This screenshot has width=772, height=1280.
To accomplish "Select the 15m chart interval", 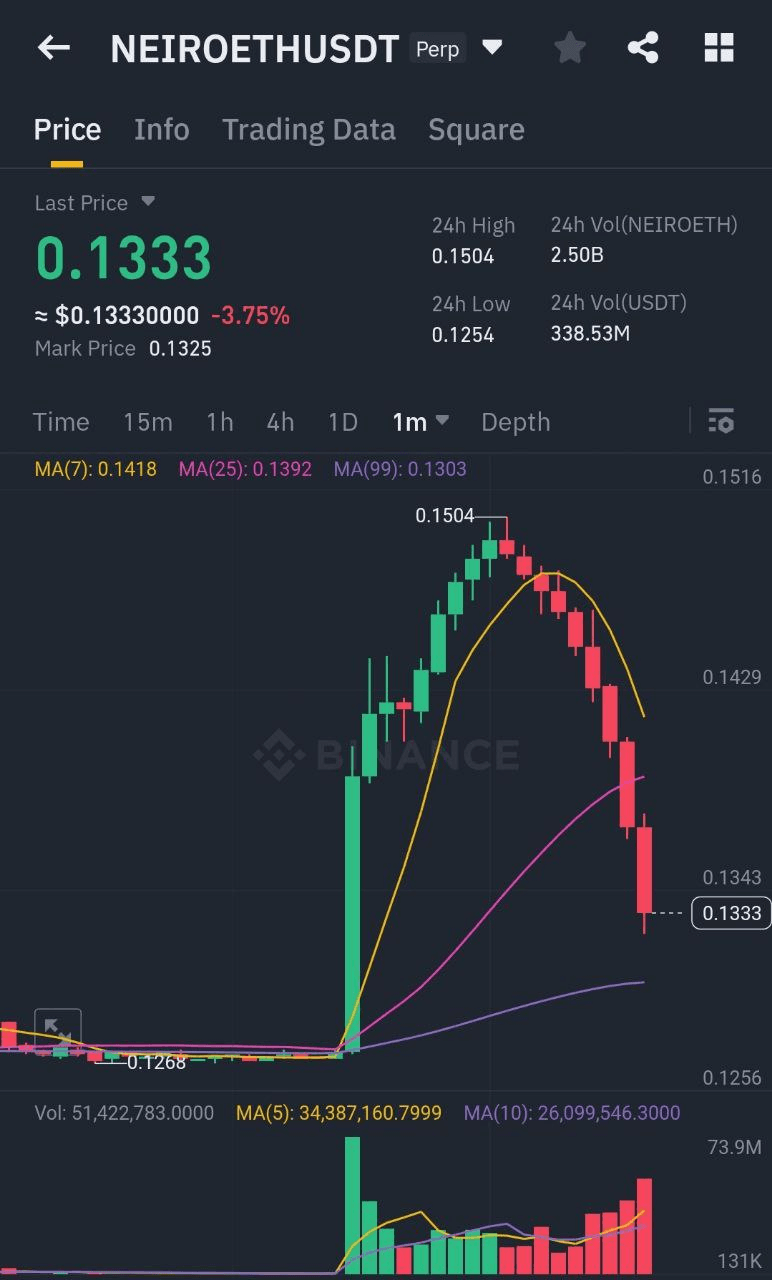I will click(148, 422).
